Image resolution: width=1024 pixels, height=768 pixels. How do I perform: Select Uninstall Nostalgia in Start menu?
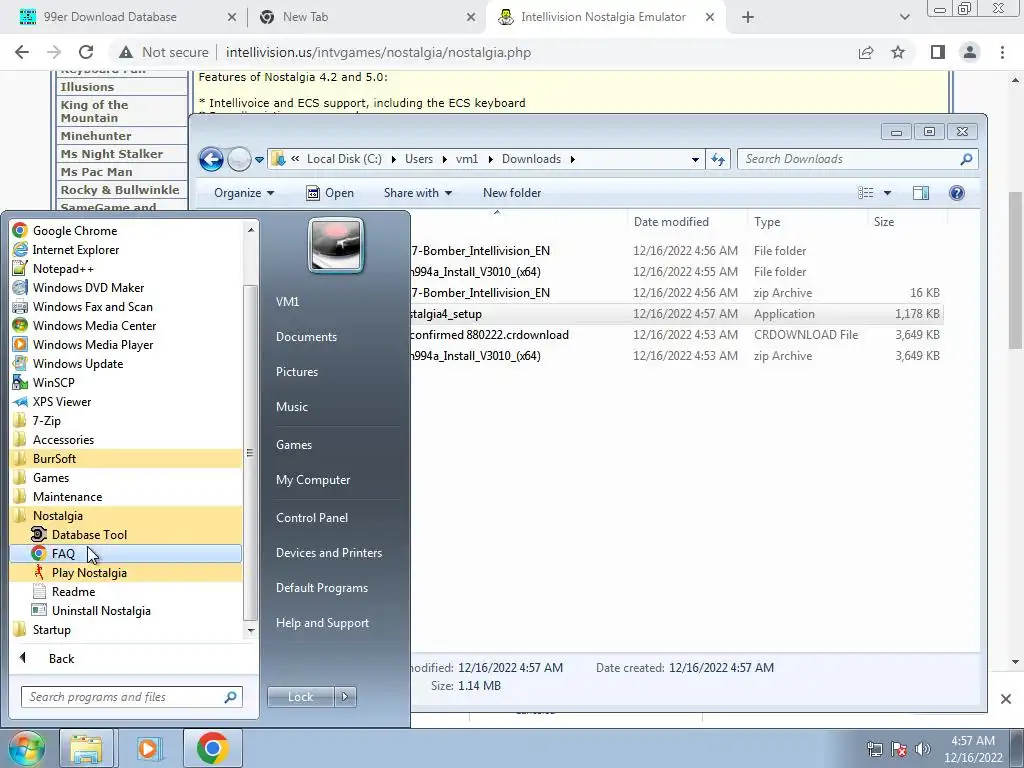(126, 611)
